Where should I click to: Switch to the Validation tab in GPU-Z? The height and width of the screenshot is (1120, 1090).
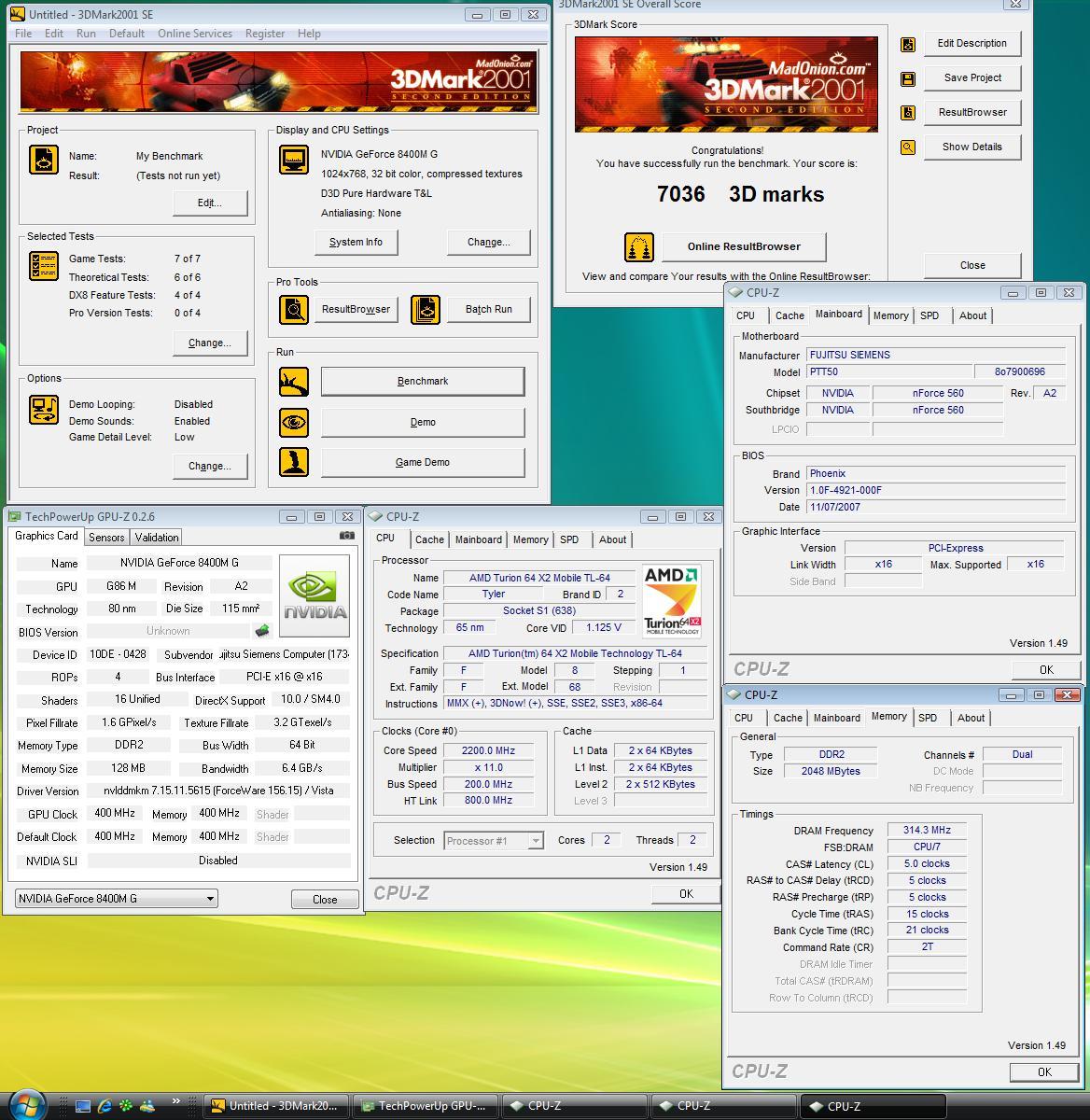(157, 538)
